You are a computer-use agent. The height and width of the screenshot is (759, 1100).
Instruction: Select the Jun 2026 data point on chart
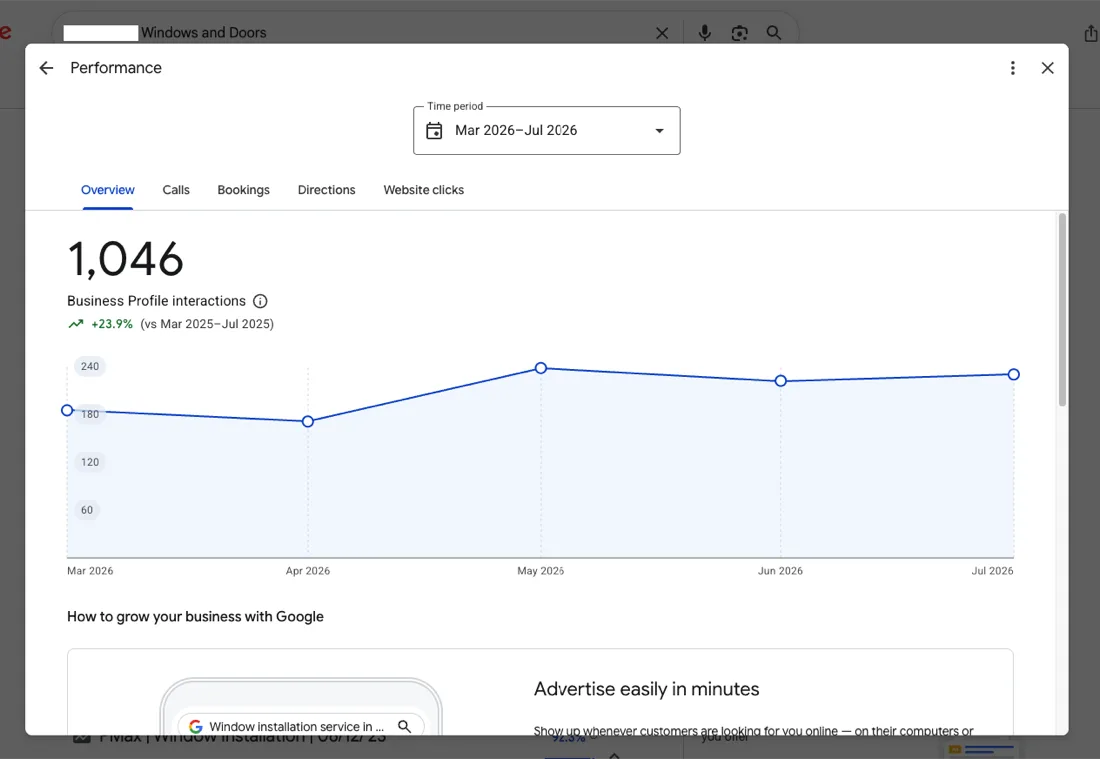(x=780, y=381)
